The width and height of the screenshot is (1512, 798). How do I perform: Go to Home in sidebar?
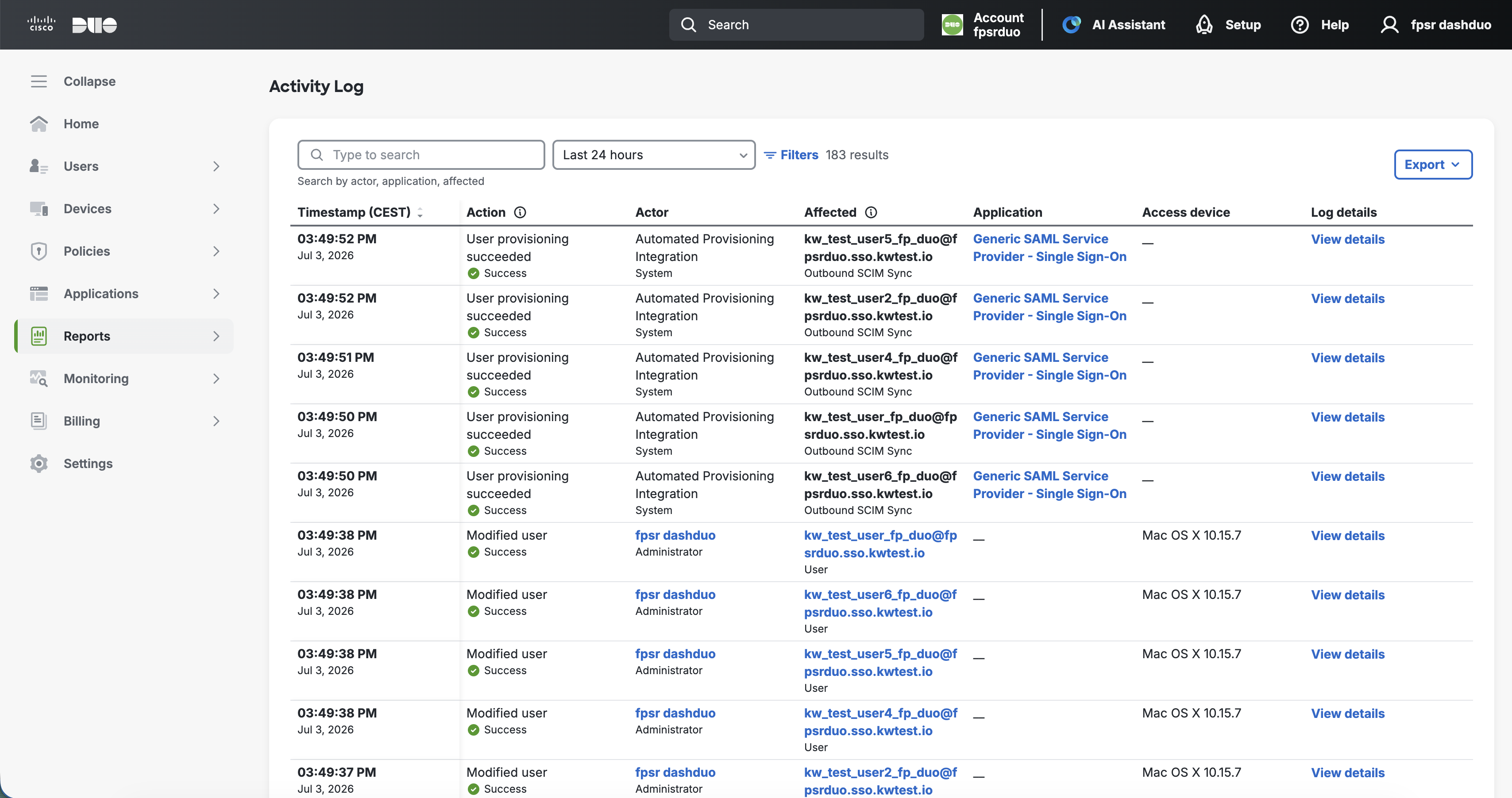point(81,124)
